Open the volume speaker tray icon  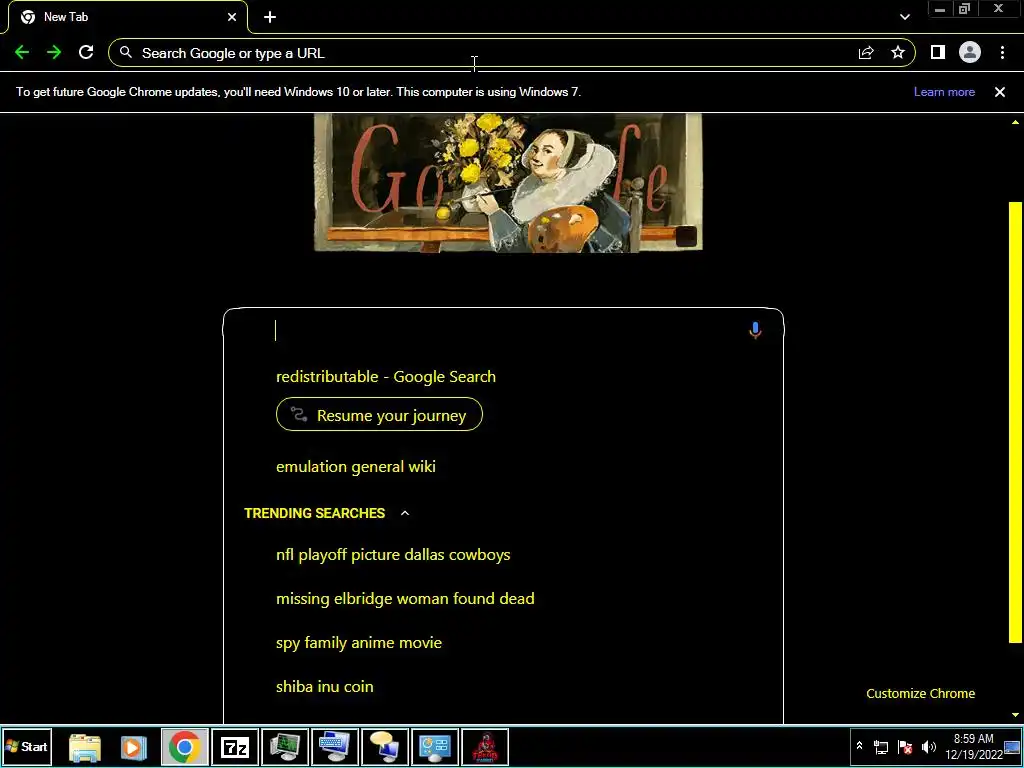[x=929, y=747]
